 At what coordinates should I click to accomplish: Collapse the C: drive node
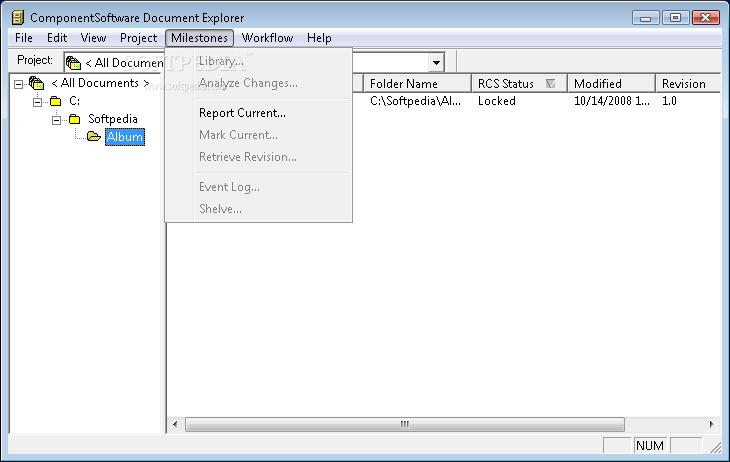click(x=37, y=102)
